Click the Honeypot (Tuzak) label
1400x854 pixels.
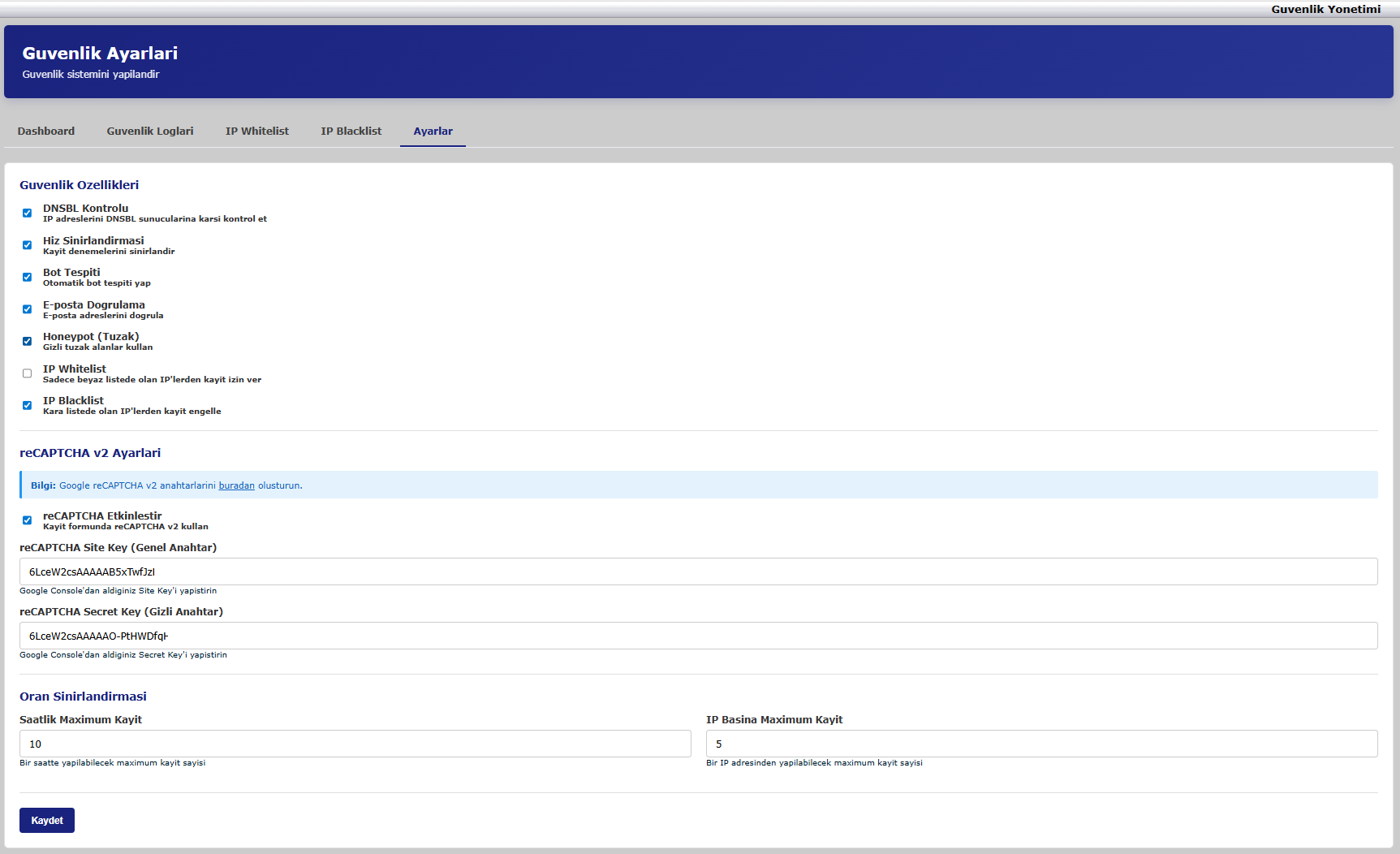91,337
